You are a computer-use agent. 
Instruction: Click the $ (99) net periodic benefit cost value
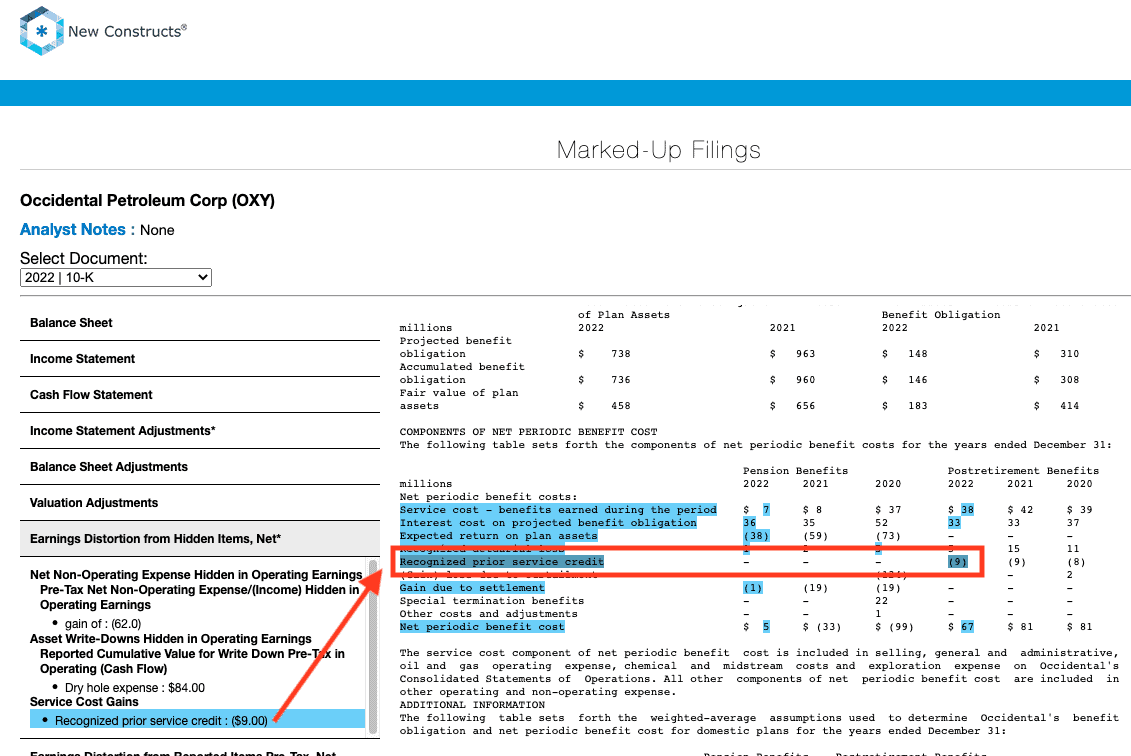pos(894,627)
